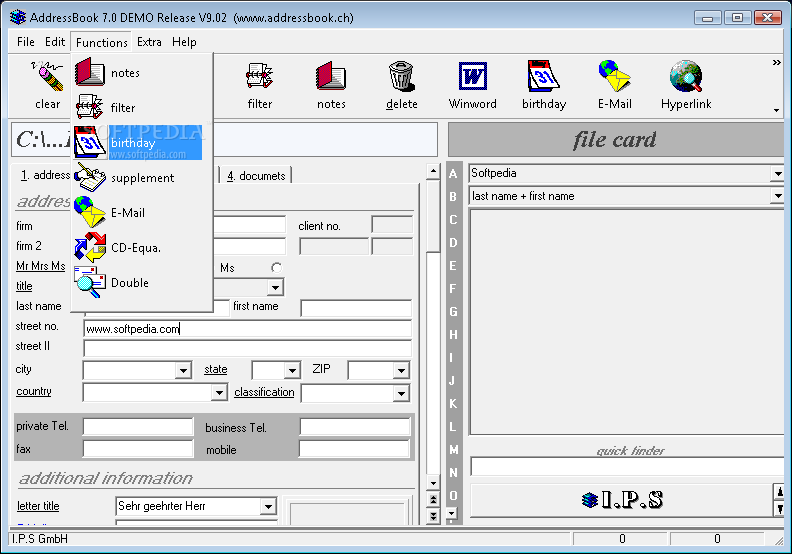Click the street II input field
The width and height of the screenshot is (792, 554).
248,348
